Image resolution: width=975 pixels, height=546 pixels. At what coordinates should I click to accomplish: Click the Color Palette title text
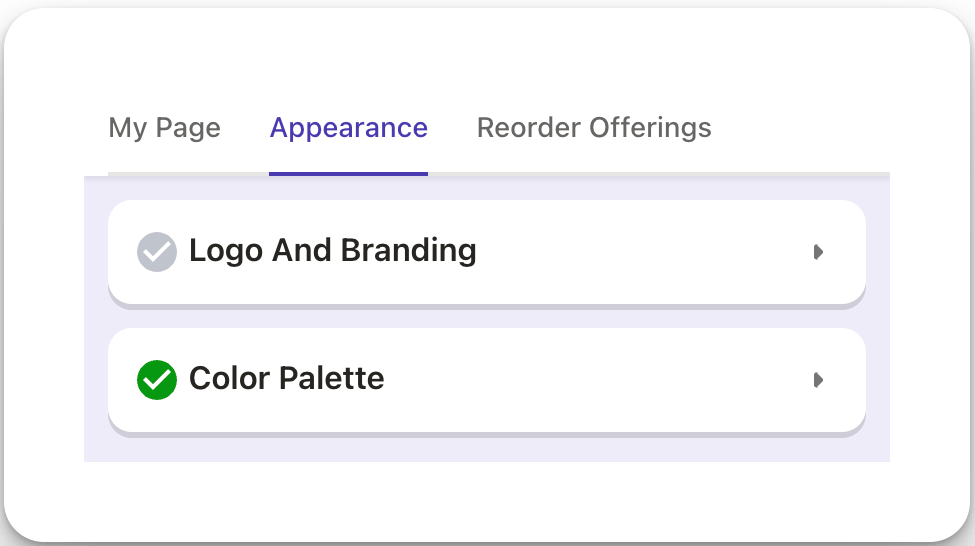pyautogui.click(x=287, y=378)
